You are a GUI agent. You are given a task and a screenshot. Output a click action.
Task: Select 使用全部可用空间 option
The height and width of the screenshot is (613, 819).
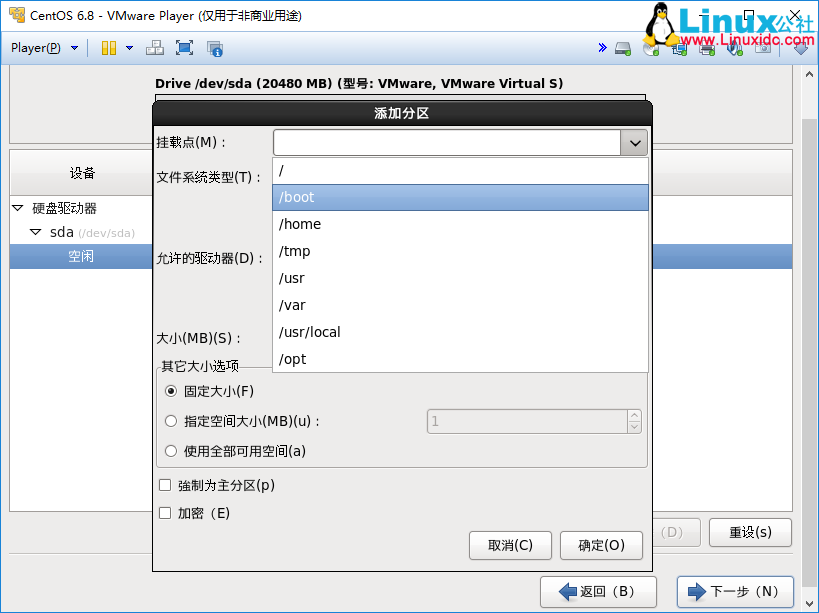click(171, 450)
